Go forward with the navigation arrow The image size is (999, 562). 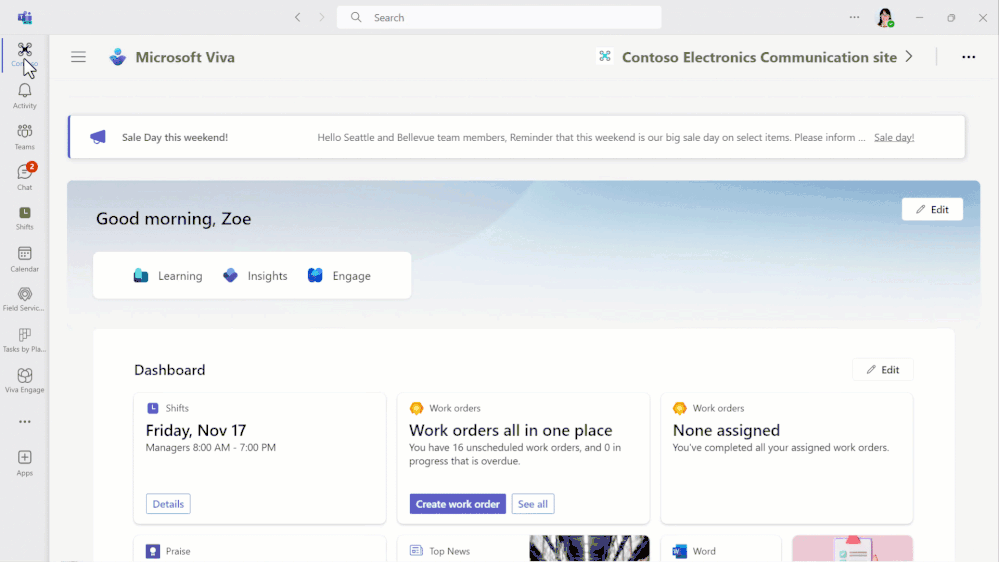pos(322,17)
